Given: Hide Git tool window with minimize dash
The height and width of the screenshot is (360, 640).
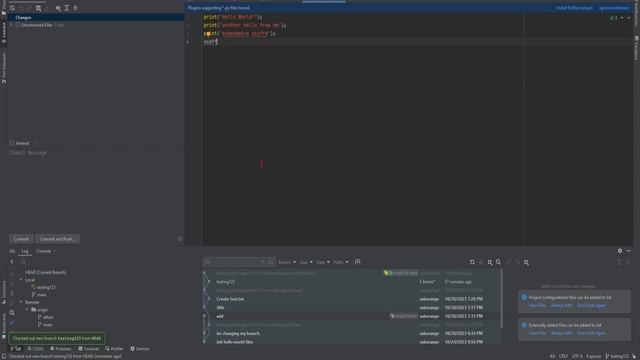Looking at the screenshot, I should (x=629, y=251).
